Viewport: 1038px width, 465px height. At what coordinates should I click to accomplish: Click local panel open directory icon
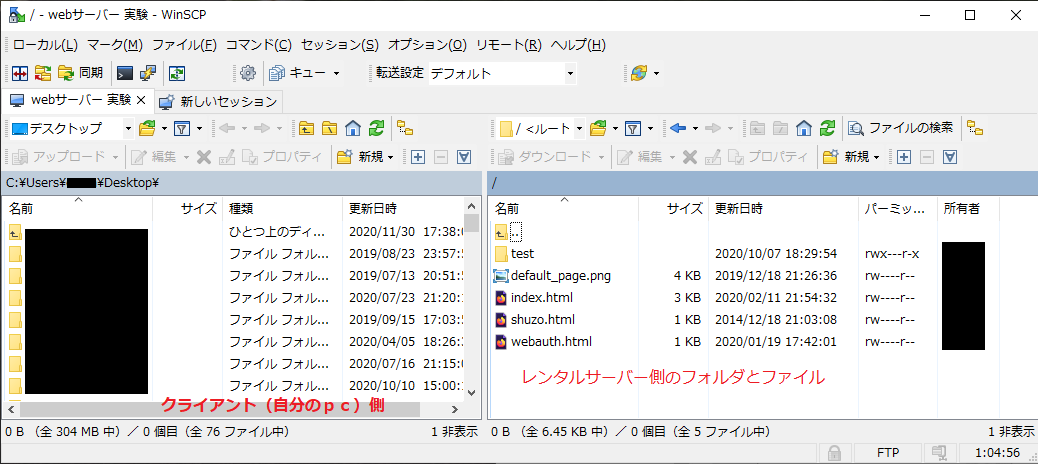pos(146,128)
